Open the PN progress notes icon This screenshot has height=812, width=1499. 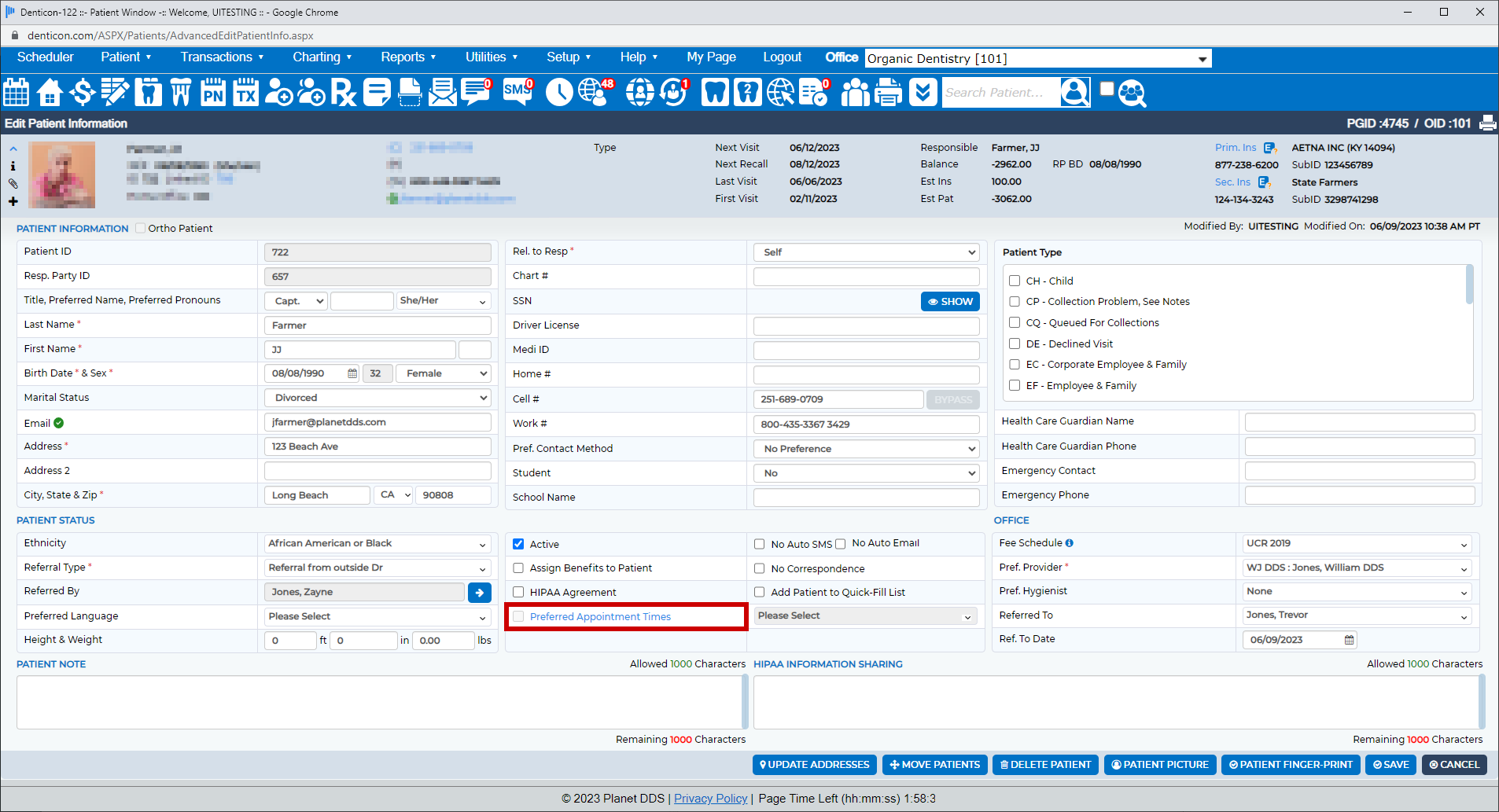[213, 92]
